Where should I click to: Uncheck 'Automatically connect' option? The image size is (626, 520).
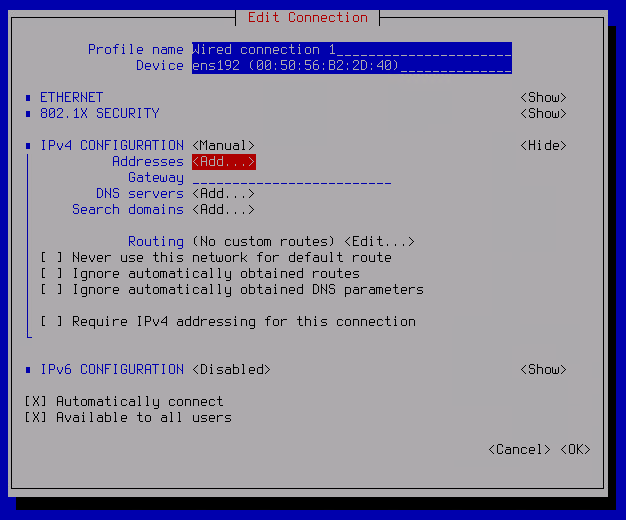pyautogui.click(x=36, y=401)
